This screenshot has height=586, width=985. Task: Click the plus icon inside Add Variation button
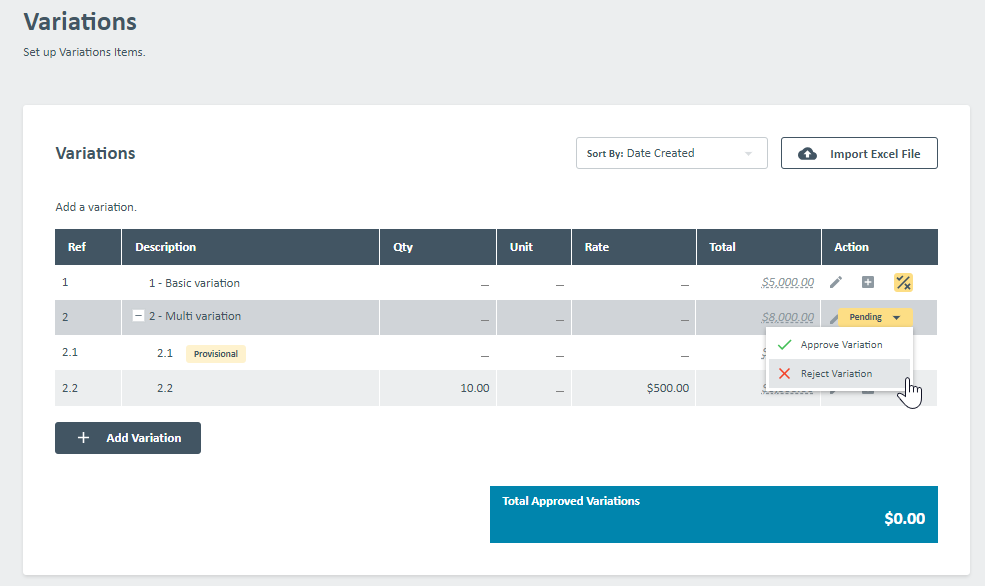click(x=84, y=438)
